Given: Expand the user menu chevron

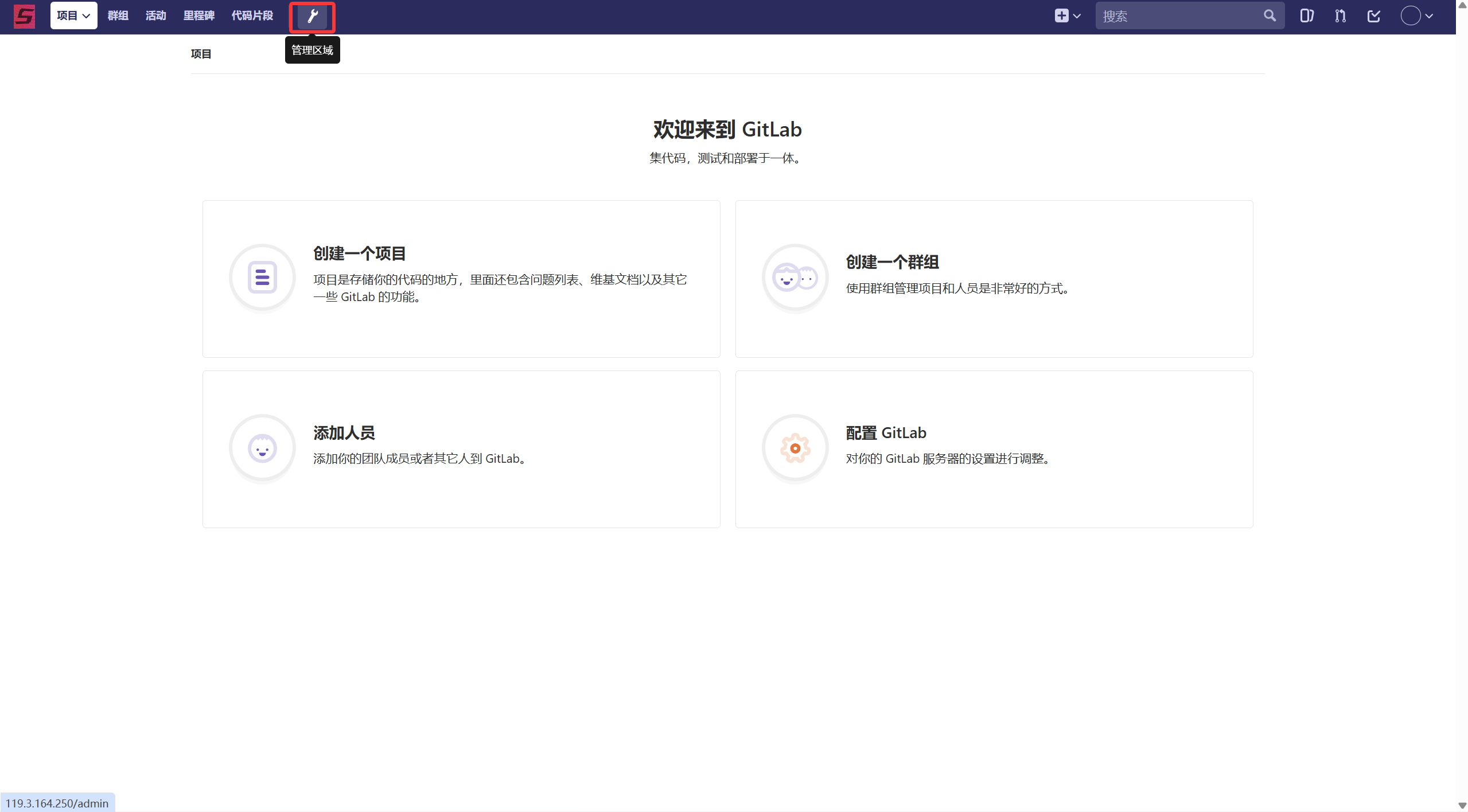Looking at the screenshot, I should (x=1430, y=16).
